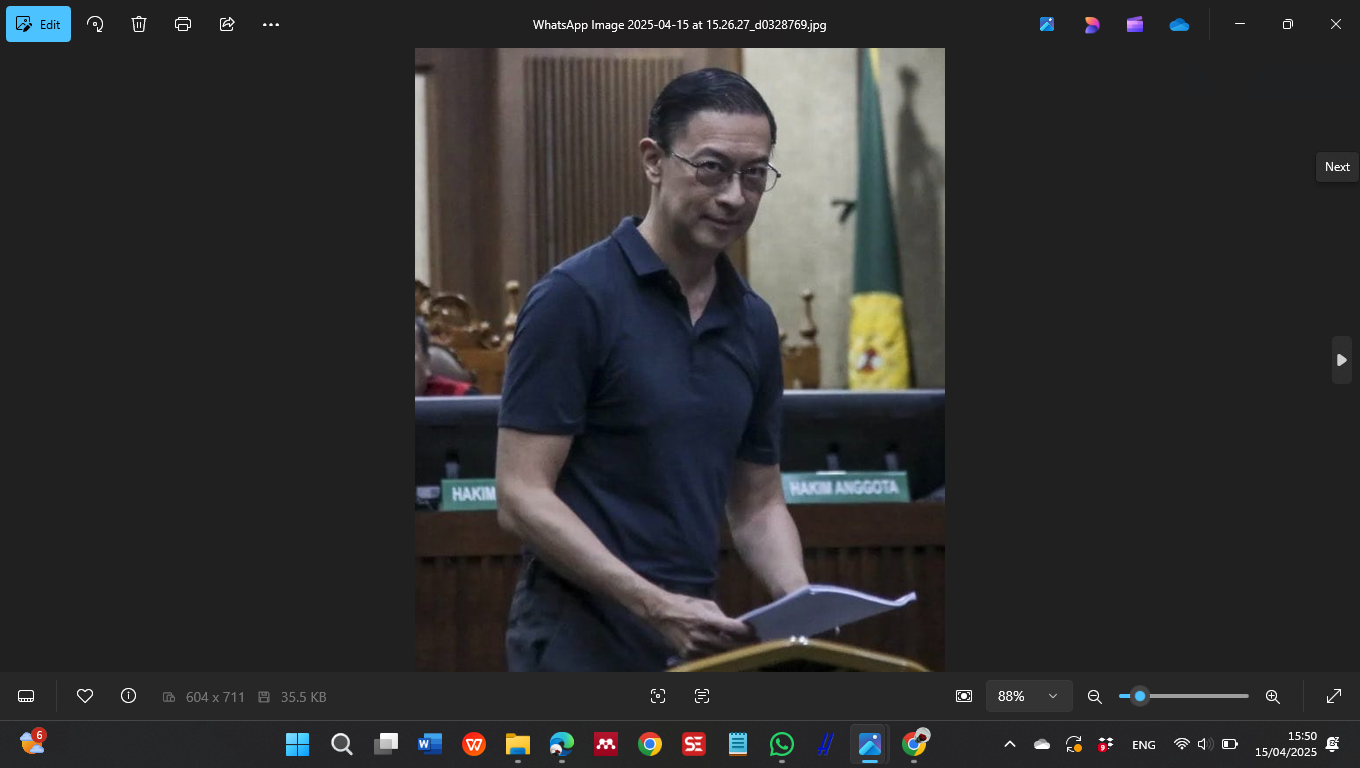
Task: Open Notepad from the taskbar
Action: [x=738, y=744]
